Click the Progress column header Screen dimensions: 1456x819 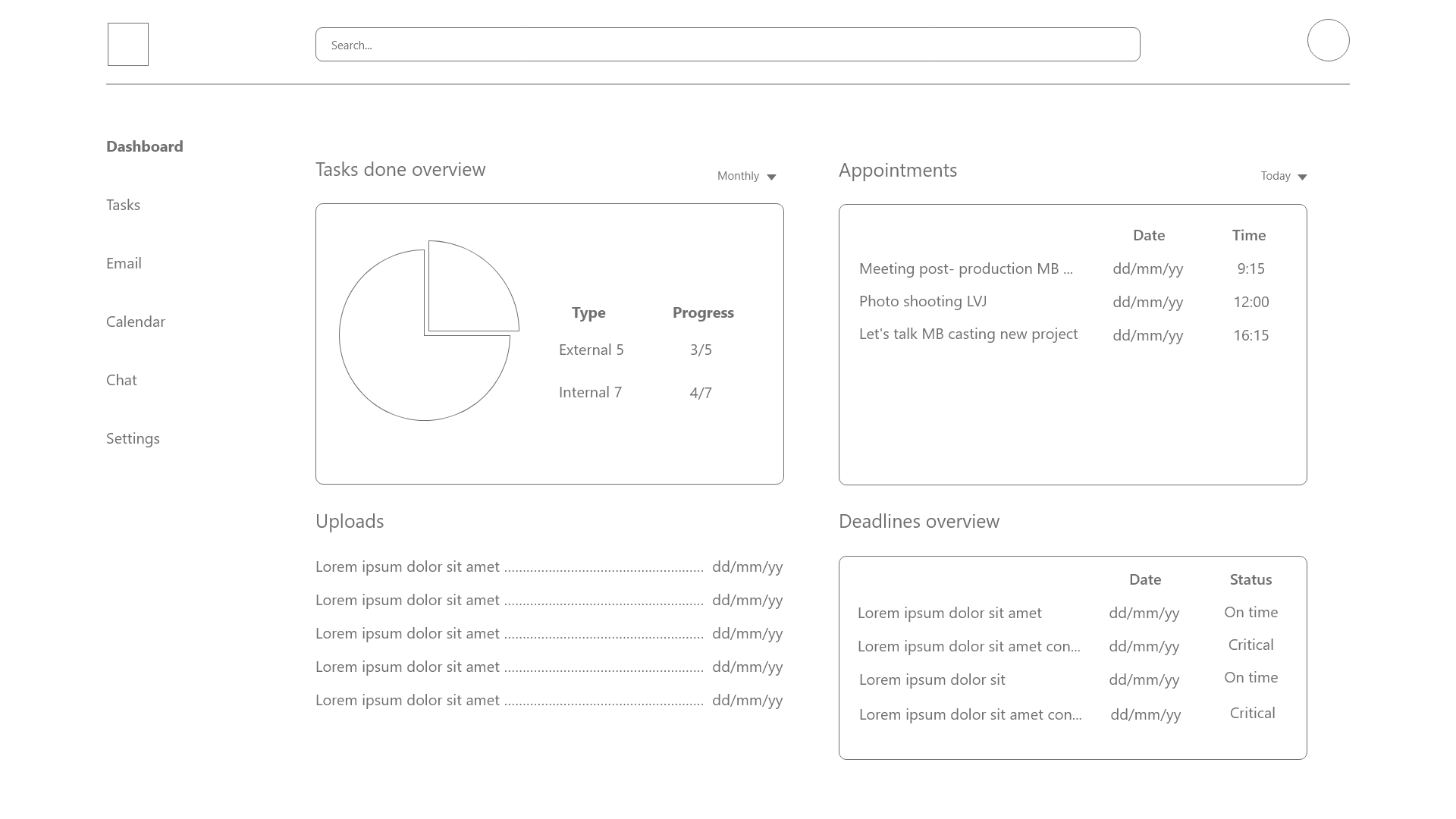pos(703,312)
